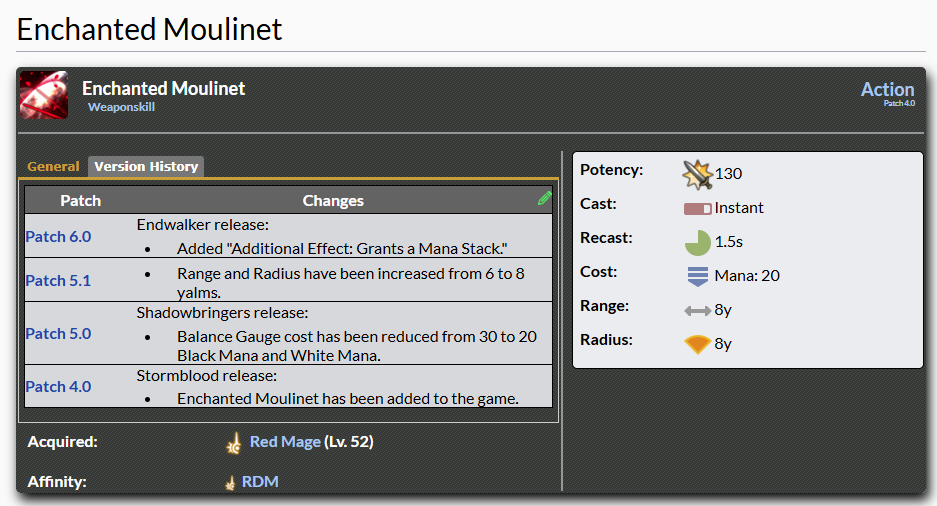Click the Recast value 1.5s

coord(728,242)
